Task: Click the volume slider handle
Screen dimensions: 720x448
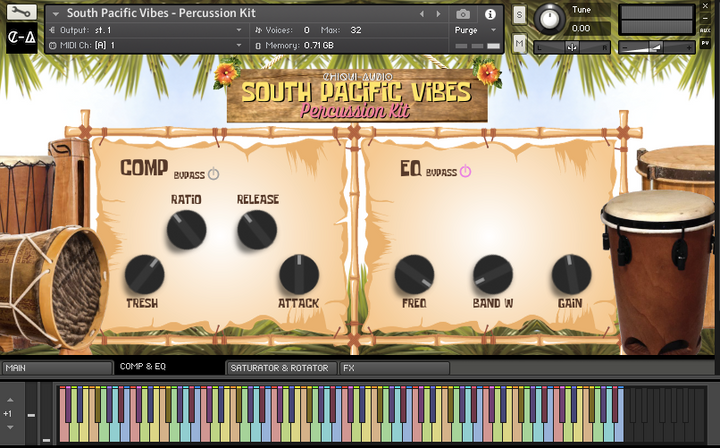Action: pos(656,47)
